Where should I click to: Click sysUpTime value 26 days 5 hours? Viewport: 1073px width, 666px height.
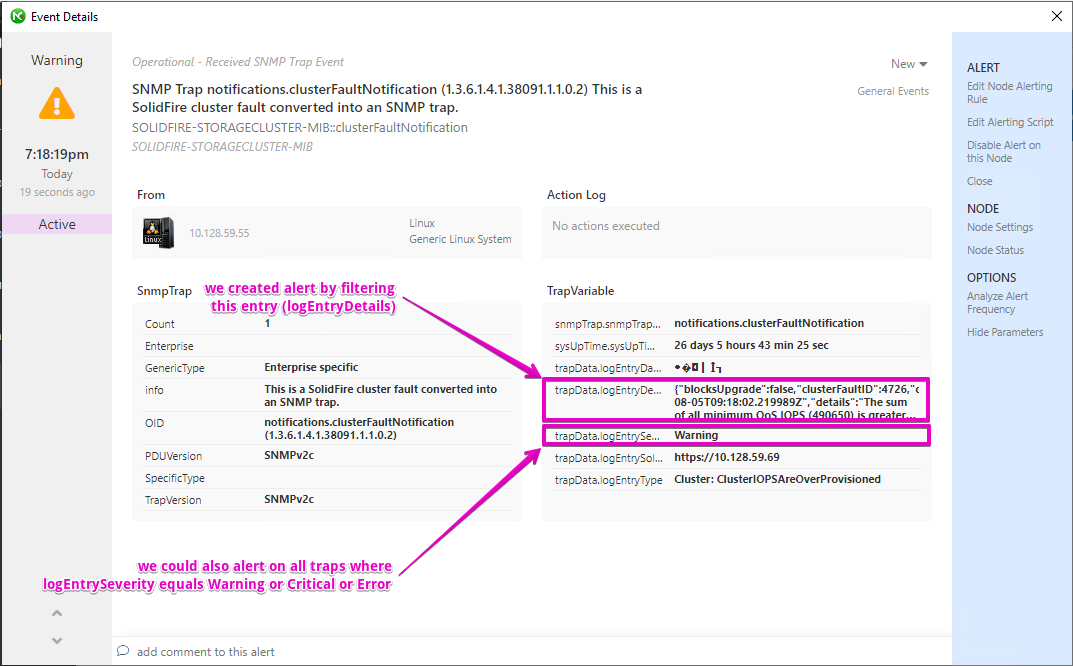pyautogui.click(x=751, y=345)
